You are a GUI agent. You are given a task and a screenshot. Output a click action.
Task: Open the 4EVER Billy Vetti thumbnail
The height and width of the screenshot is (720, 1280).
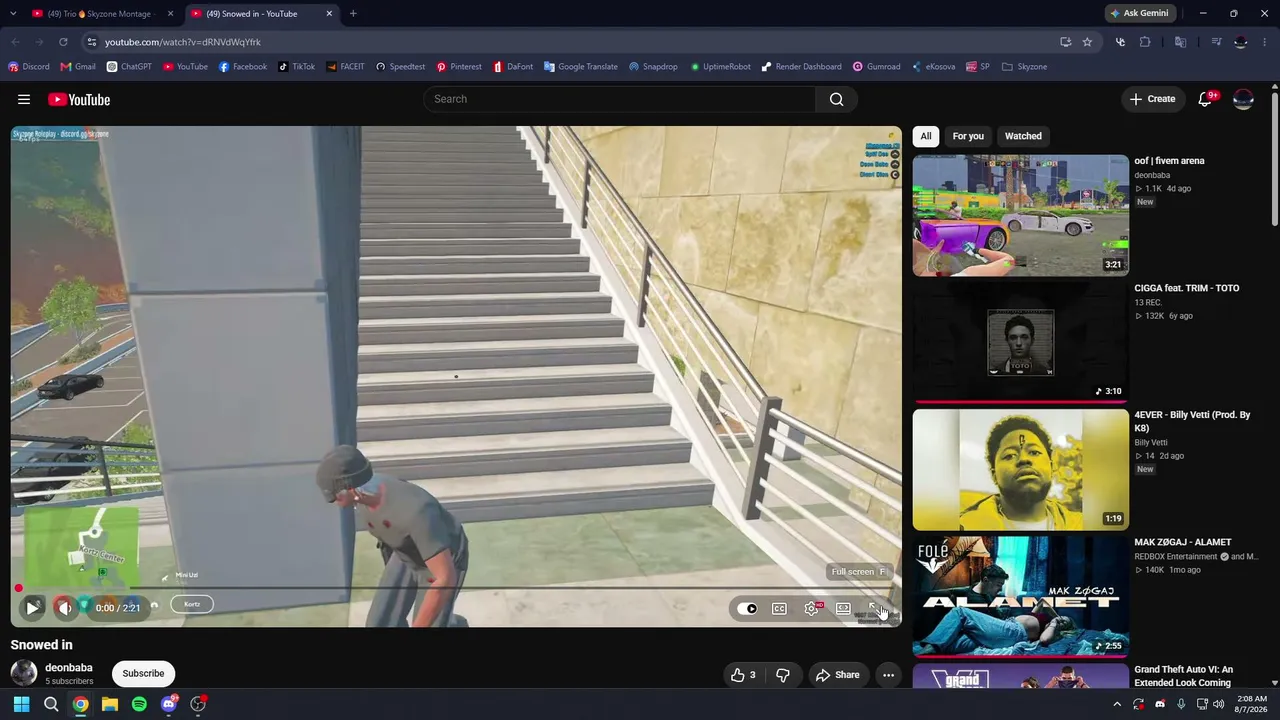coord(1020,469)
